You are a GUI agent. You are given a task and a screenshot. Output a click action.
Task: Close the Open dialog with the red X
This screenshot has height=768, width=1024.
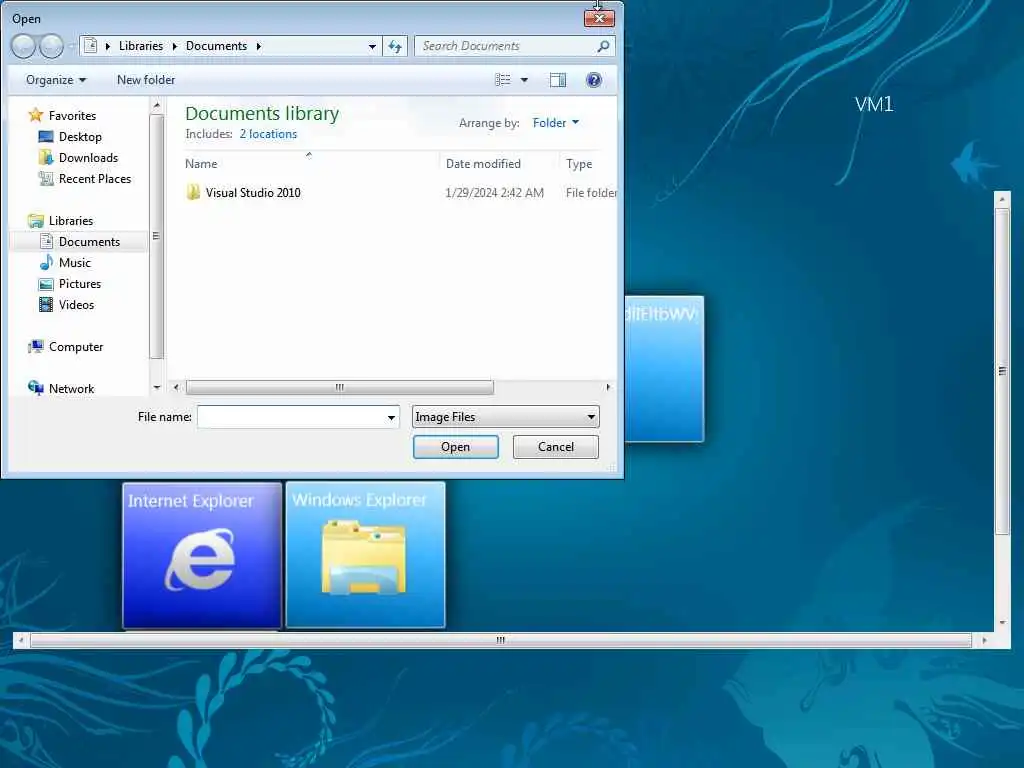[x=599, y=18]
